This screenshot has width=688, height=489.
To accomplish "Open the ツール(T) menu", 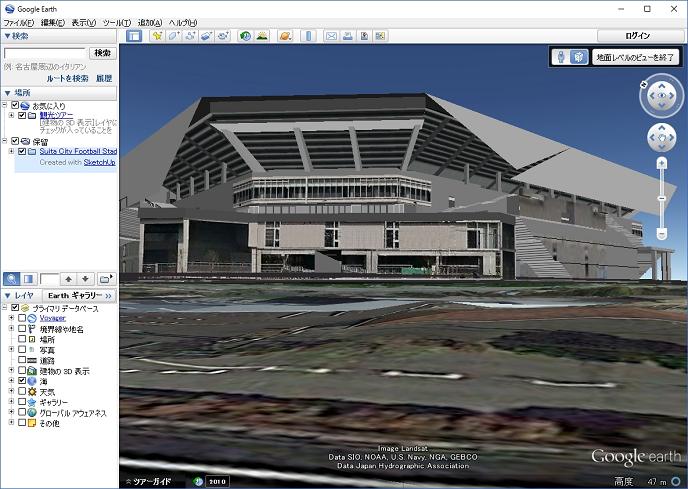I will pos(116,22).
